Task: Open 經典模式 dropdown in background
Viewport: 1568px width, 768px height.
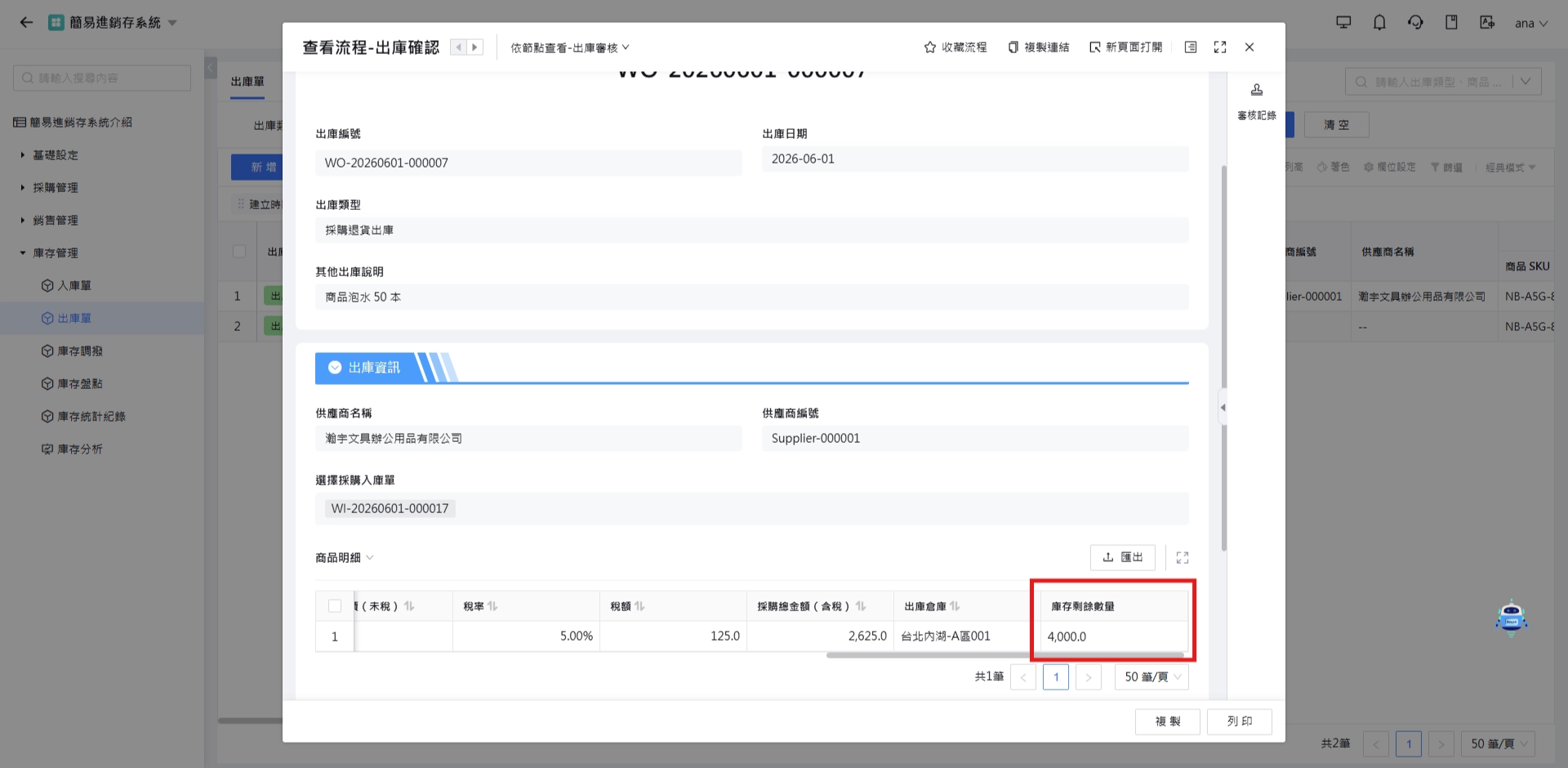Action: click(1511, 167)
